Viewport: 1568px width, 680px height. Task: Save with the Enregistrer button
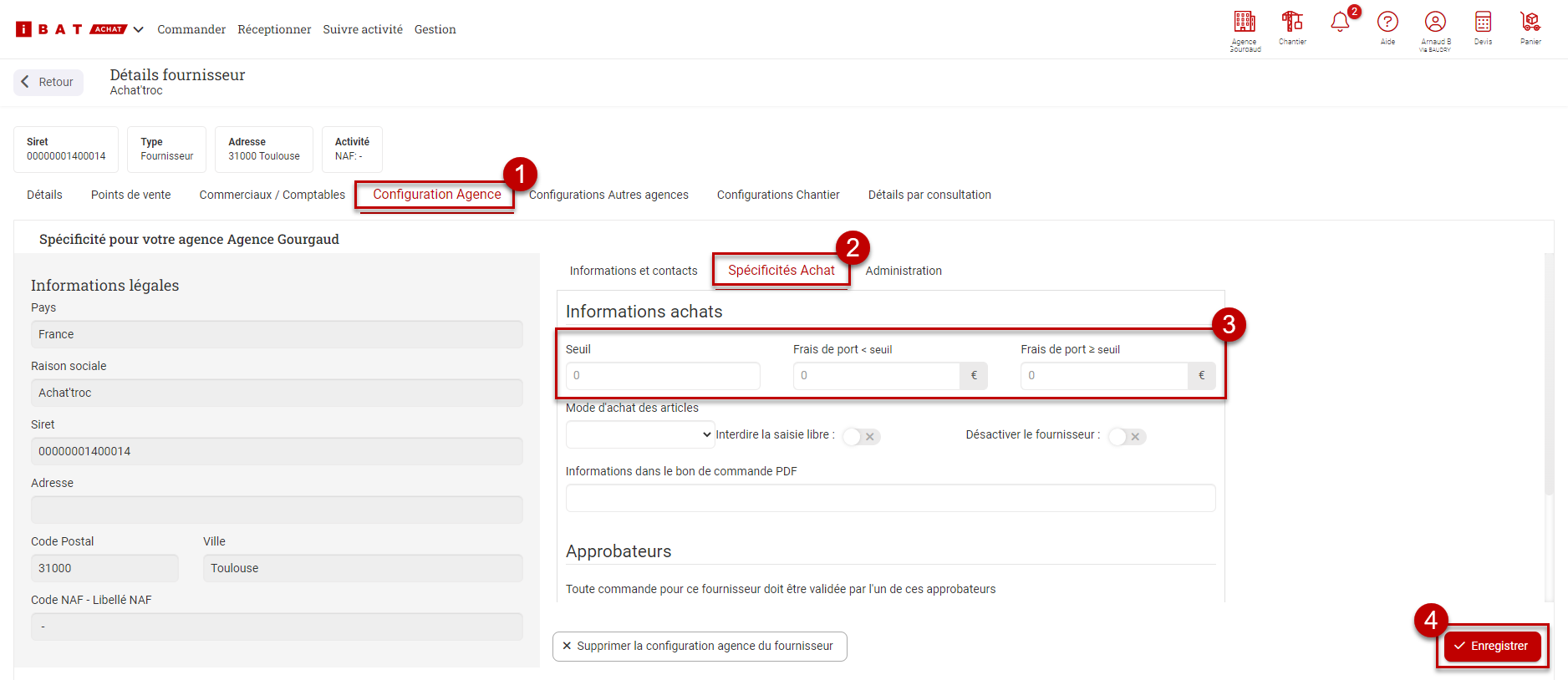[1492, 646]
